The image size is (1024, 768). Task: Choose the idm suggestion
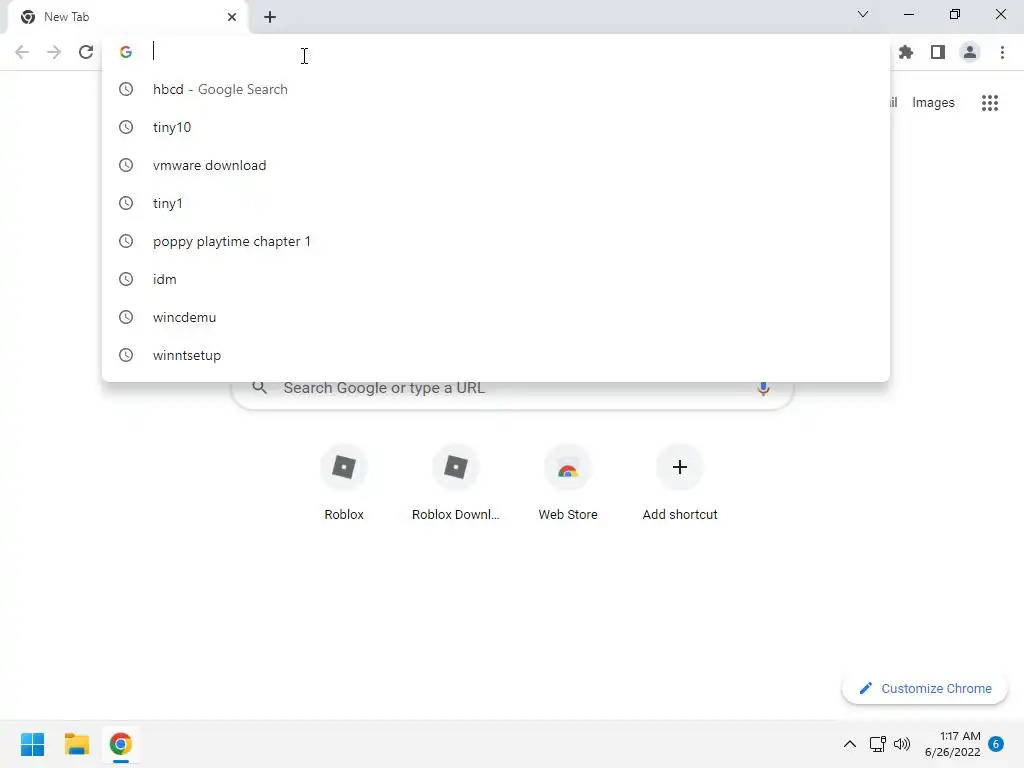[x=496, y=280]
